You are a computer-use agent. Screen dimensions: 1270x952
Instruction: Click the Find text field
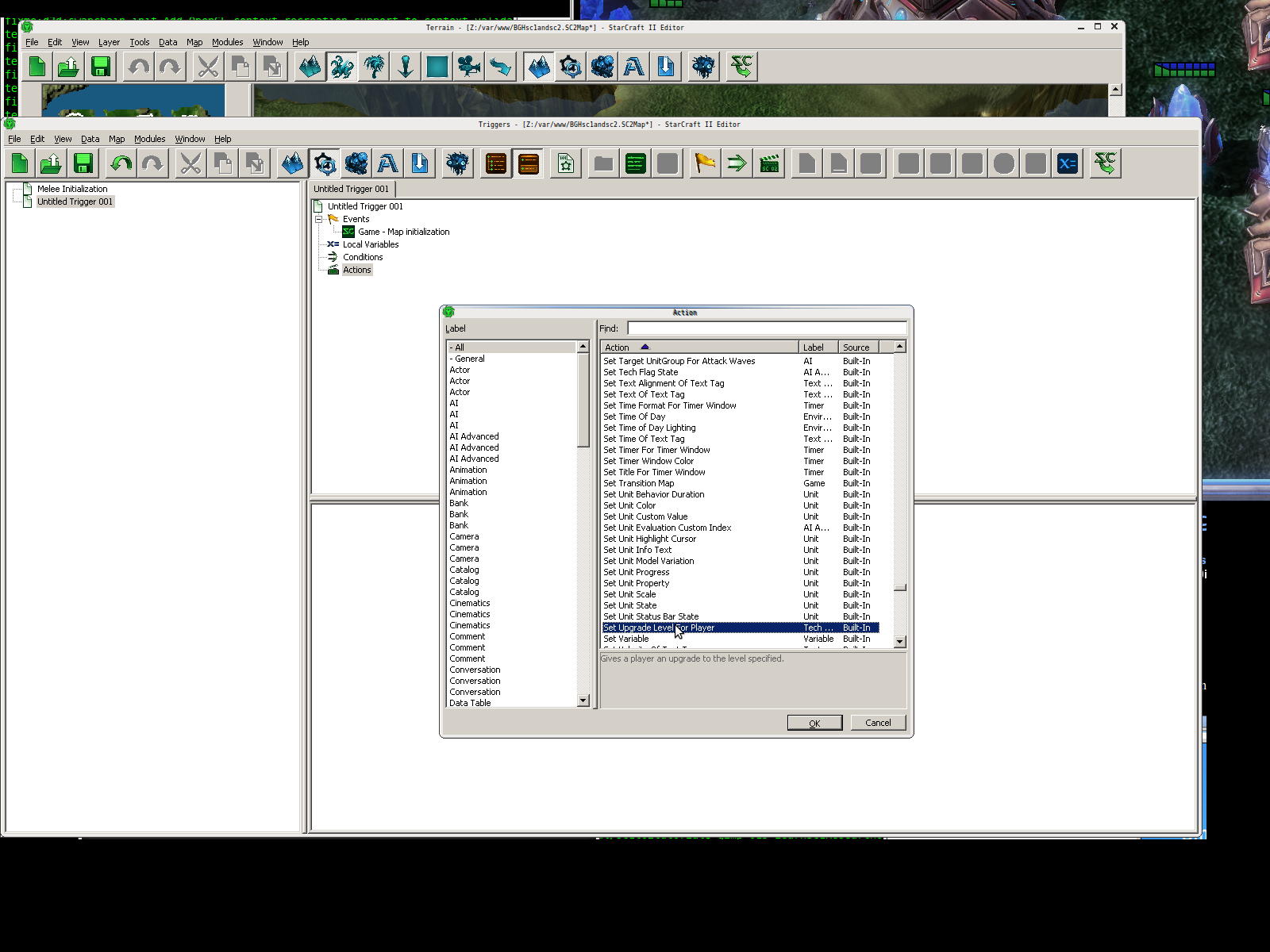point(766,328)
